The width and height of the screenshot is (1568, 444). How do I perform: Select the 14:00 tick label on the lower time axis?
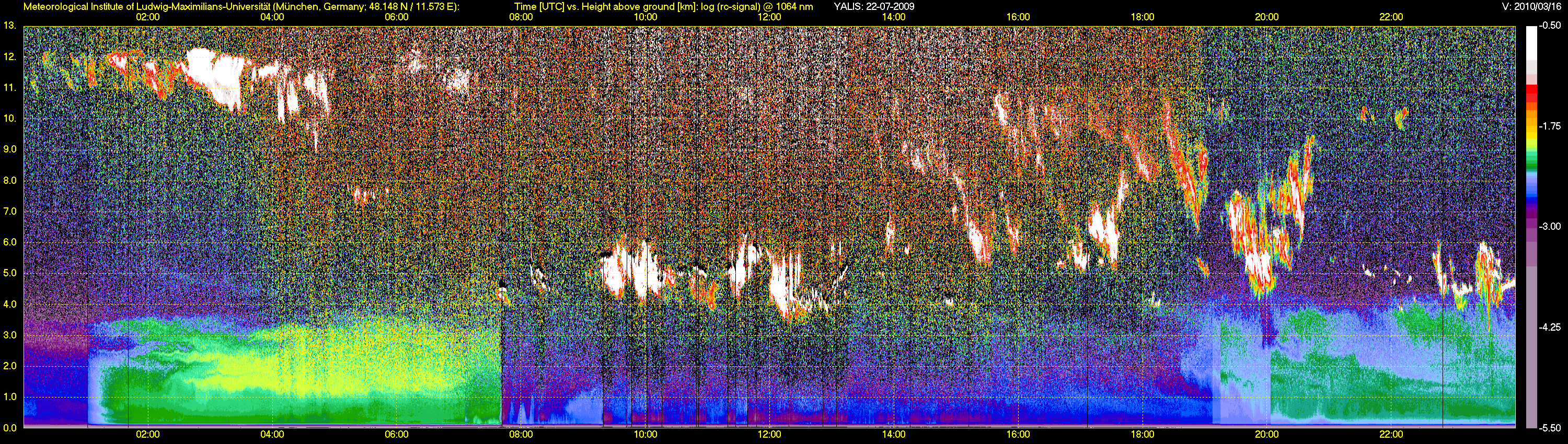[894, 434]
